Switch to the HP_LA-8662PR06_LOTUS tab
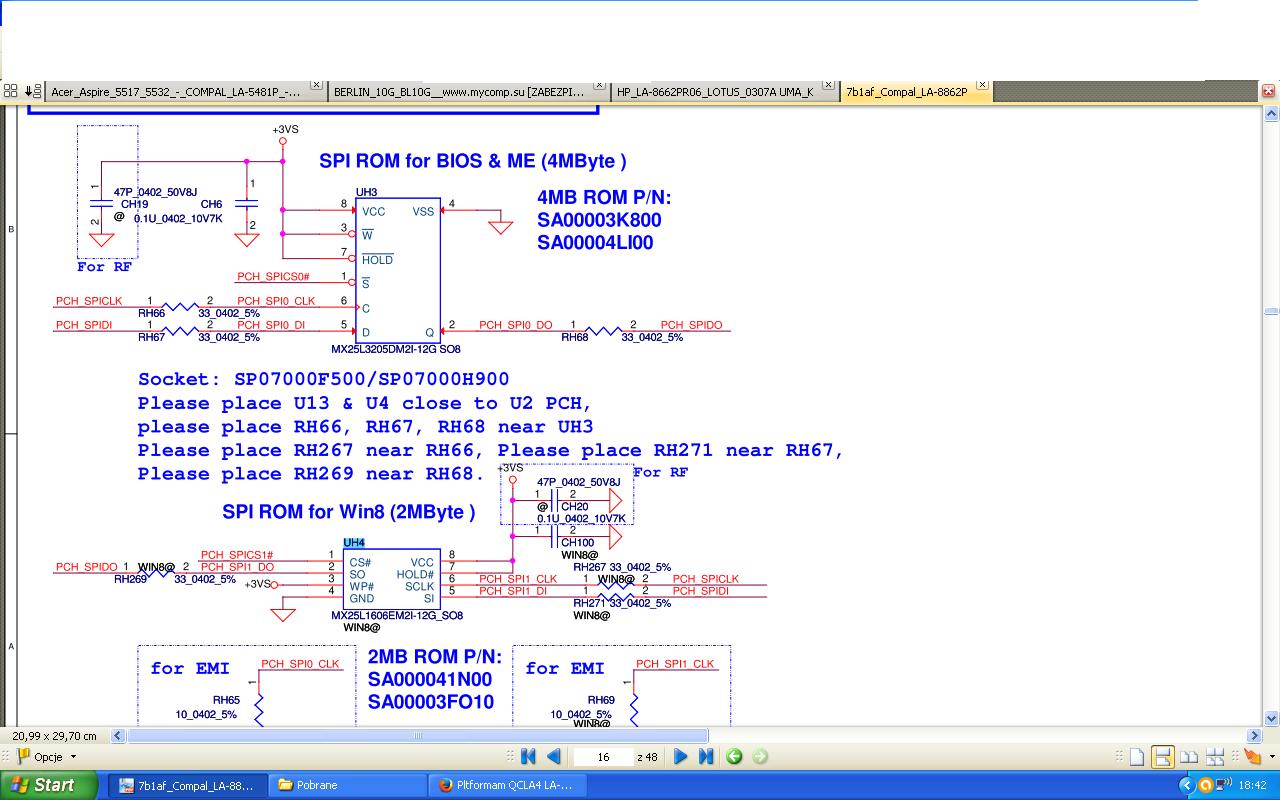Viewport: 1280px width, 800px height. pyautogui.click(x=716, y=91)
